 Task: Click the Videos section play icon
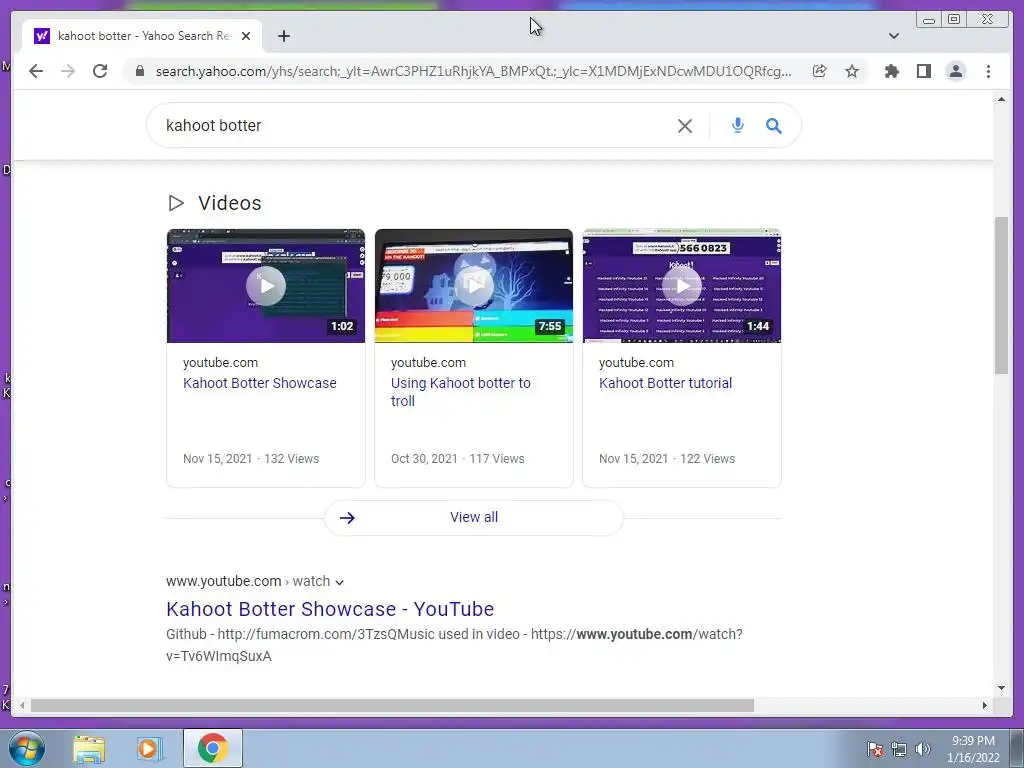point(176,203)
